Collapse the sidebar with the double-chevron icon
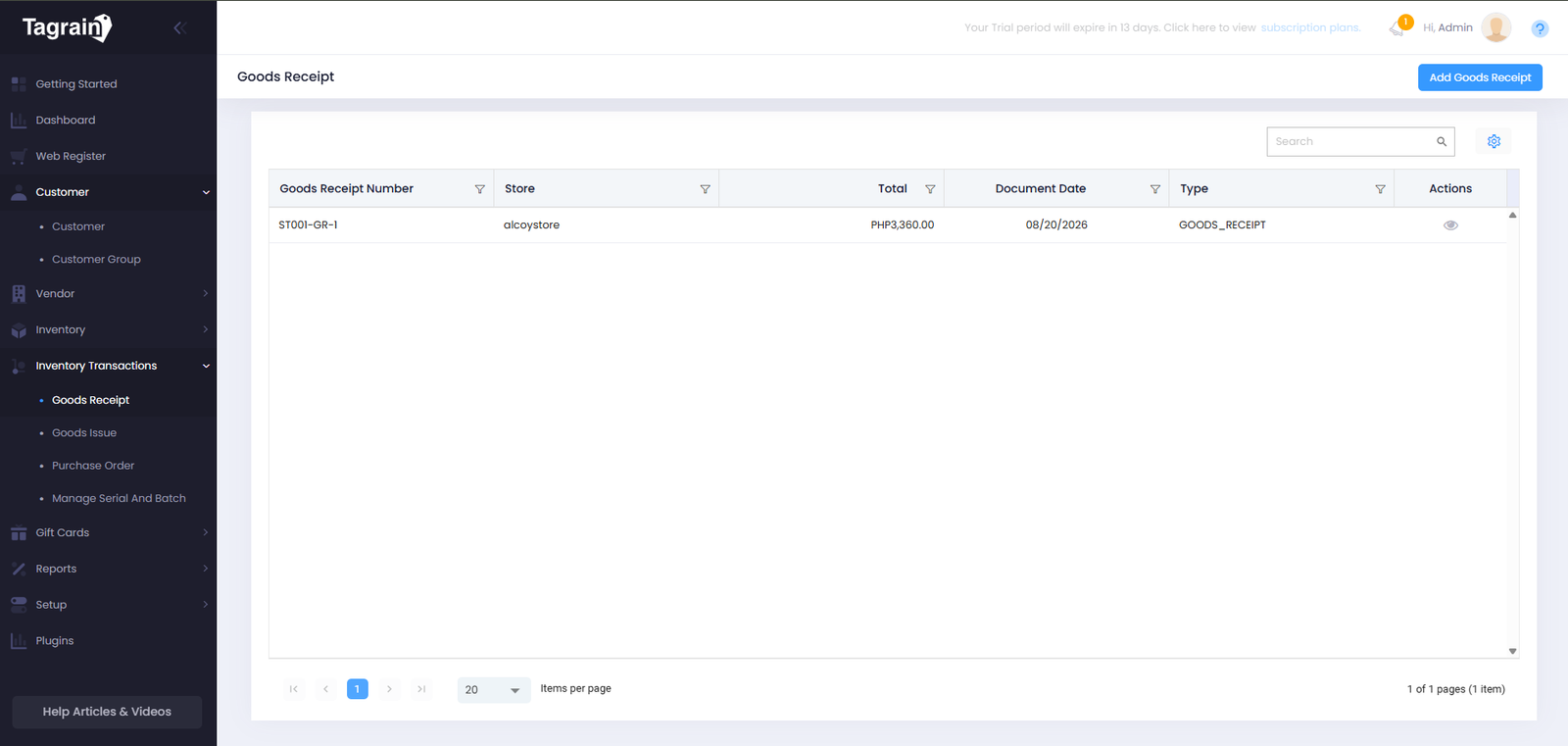This screenshot has width=1568, height=746. pyautogui.click(x=179, y=27)
